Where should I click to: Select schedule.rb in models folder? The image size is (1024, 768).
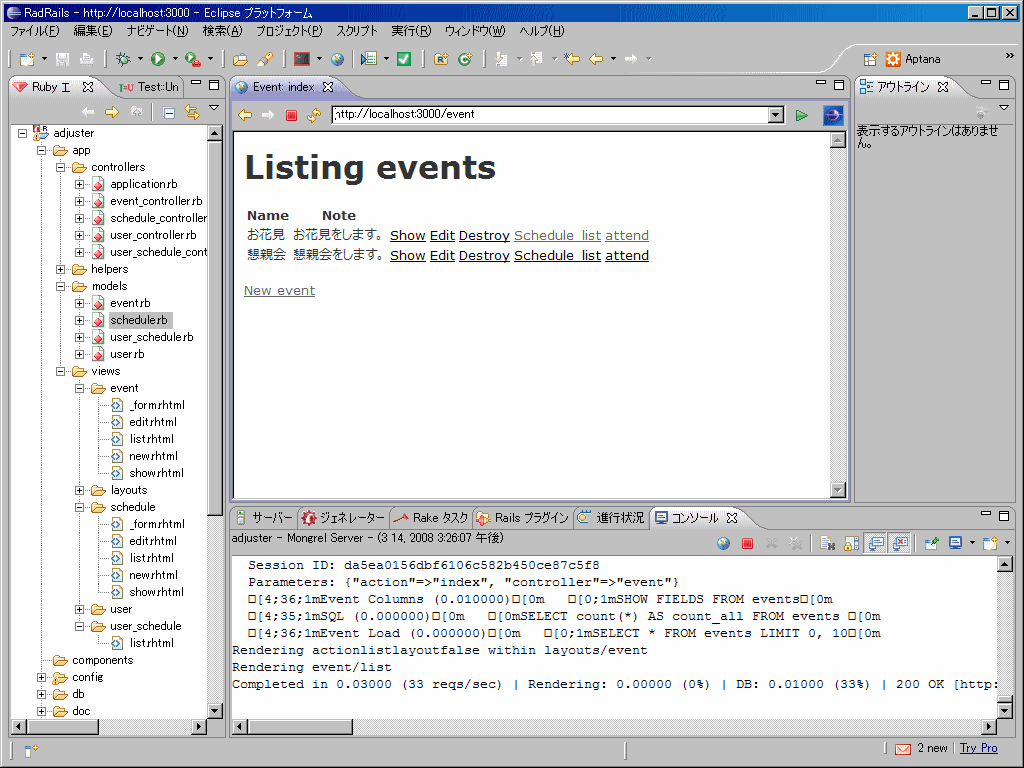pyautogui.click(x=138, y=320)
